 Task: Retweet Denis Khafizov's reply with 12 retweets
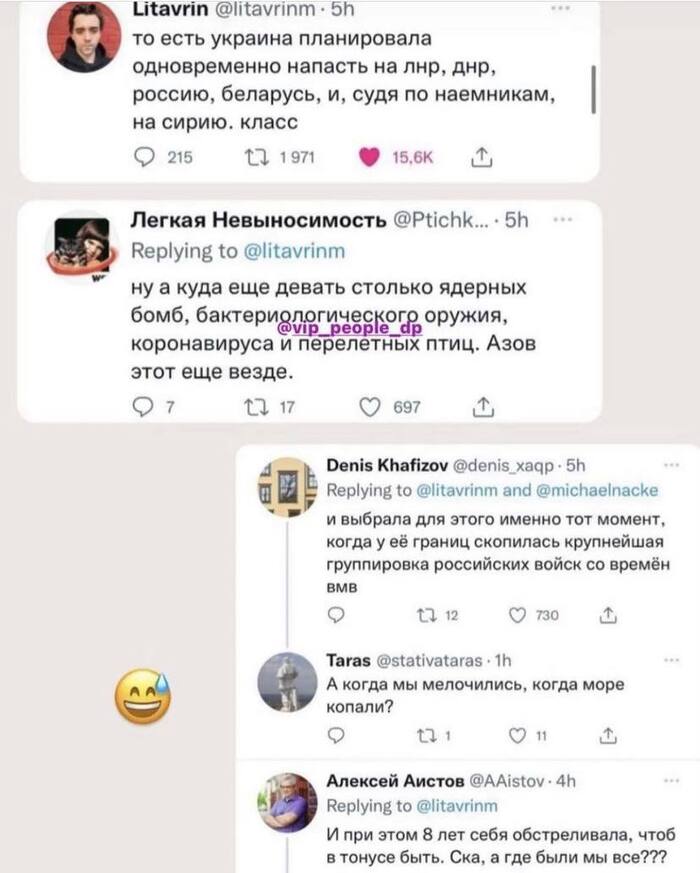click(x=421, y=615)
